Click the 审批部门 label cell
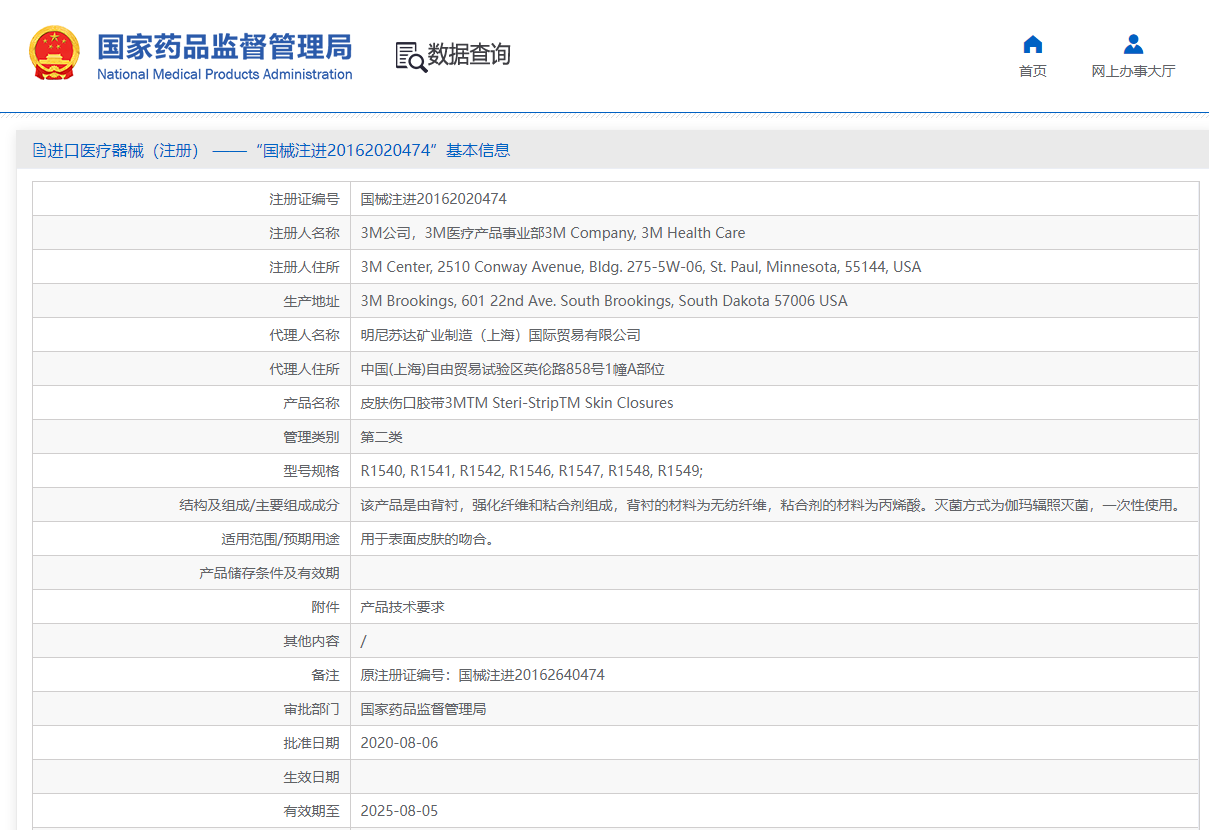1209x830 pixels. tap(192, 709)
